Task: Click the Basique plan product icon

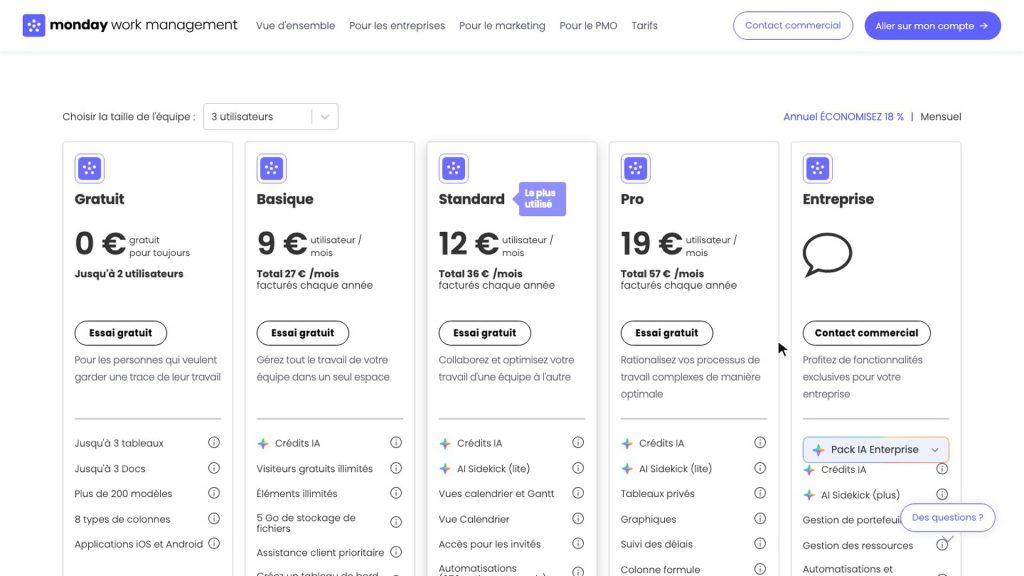Action: point(272,168)
